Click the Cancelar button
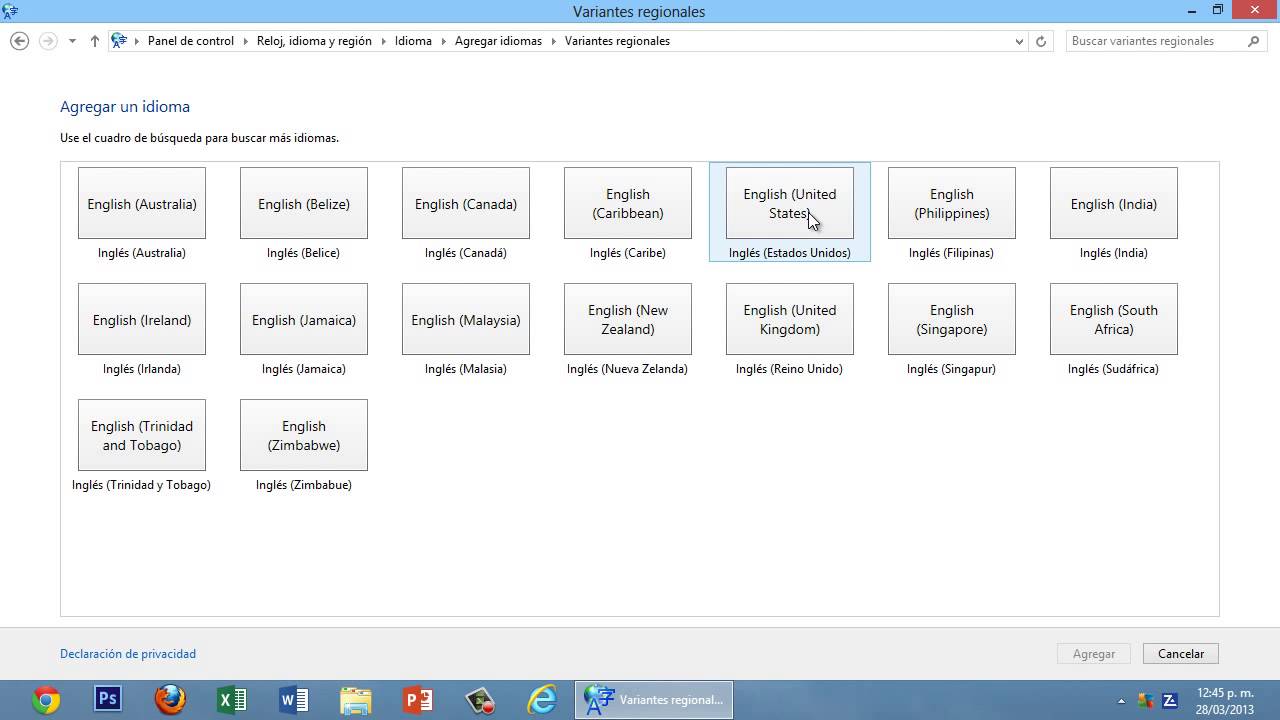The image size is (1280, 720). tap(1181, 654)
